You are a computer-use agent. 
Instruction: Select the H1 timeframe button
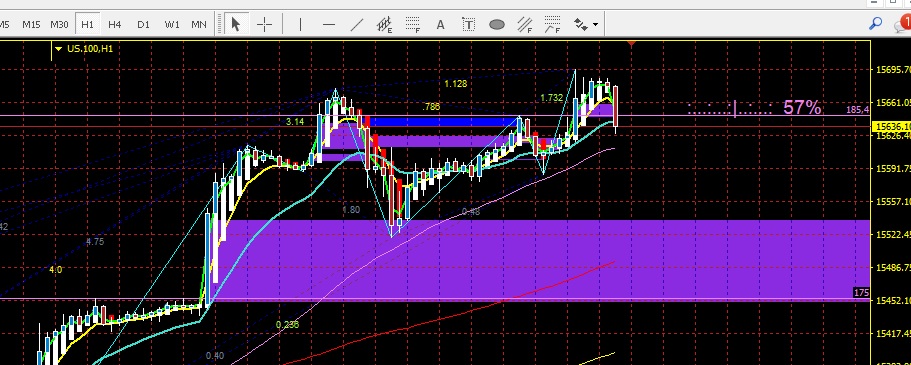click(87, 24)
